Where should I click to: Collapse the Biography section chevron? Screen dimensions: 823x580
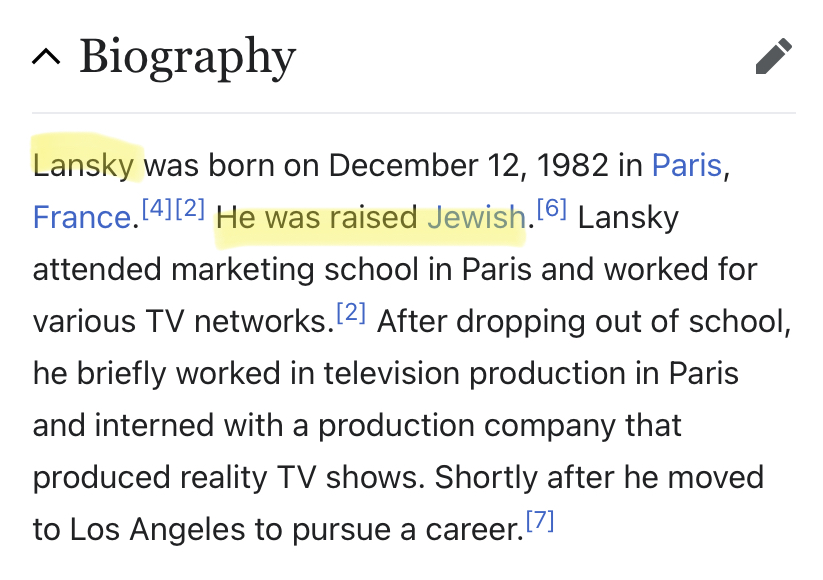pos(46,56)
